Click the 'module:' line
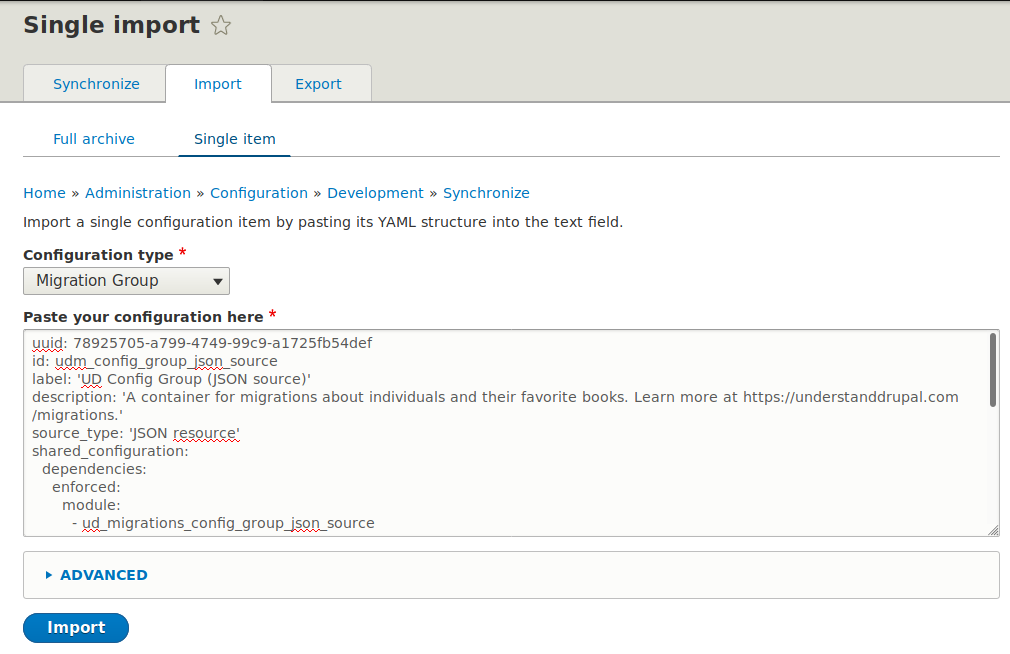Screen dimensions: 1010x654 click(91, 505)
